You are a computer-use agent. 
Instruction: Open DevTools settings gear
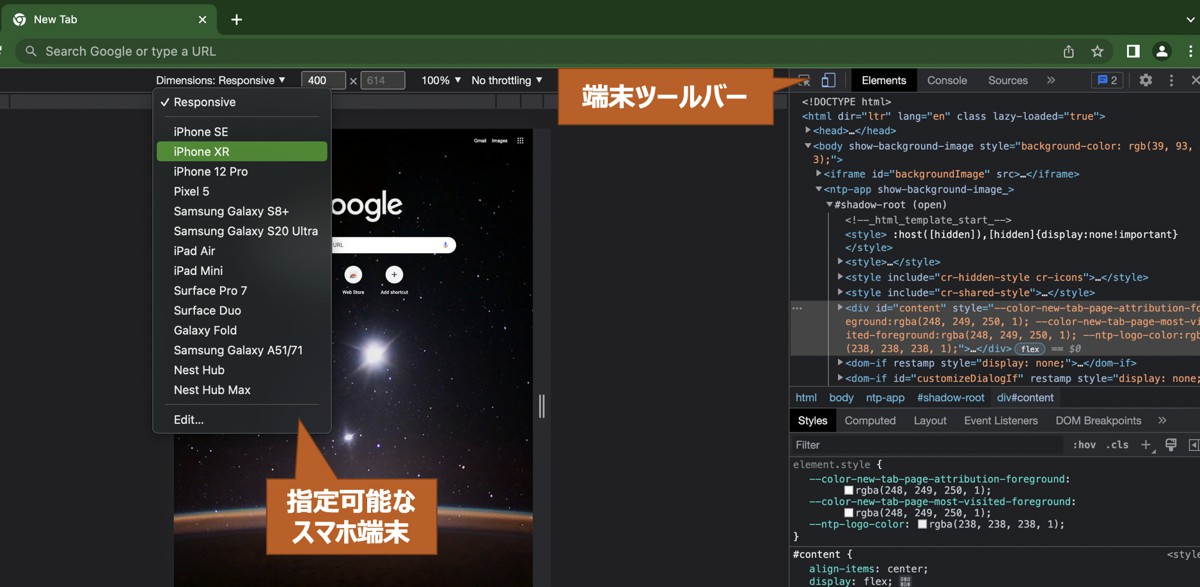1145,80
